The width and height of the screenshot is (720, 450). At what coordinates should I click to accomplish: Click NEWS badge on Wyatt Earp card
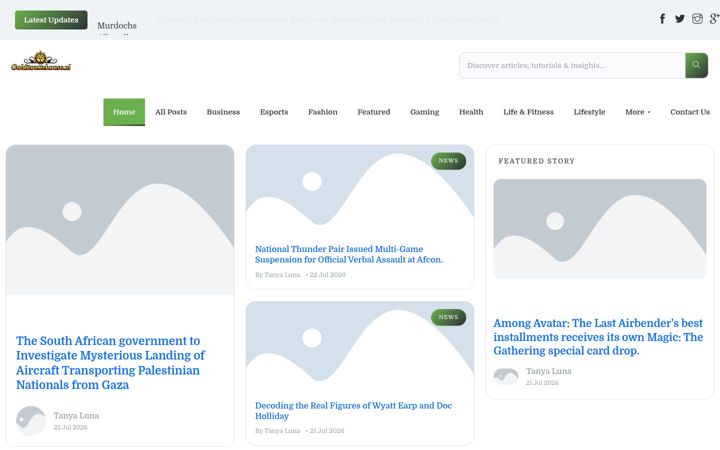click(x=448, y=317)
